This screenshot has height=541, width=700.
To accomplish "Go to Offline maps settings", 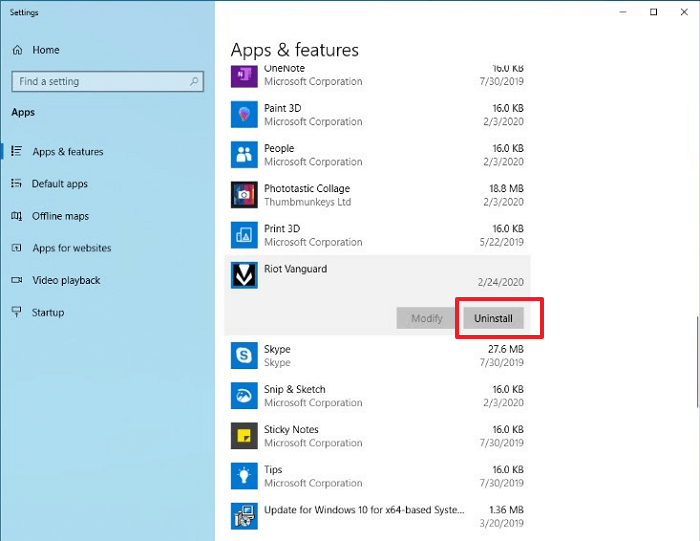I will point(60,216).
